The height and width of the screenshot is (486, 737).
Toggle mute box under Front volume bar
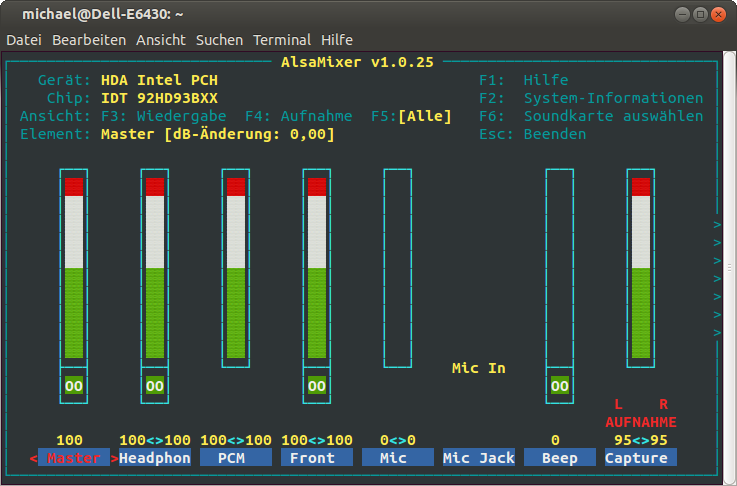click(x=317, y=386)
